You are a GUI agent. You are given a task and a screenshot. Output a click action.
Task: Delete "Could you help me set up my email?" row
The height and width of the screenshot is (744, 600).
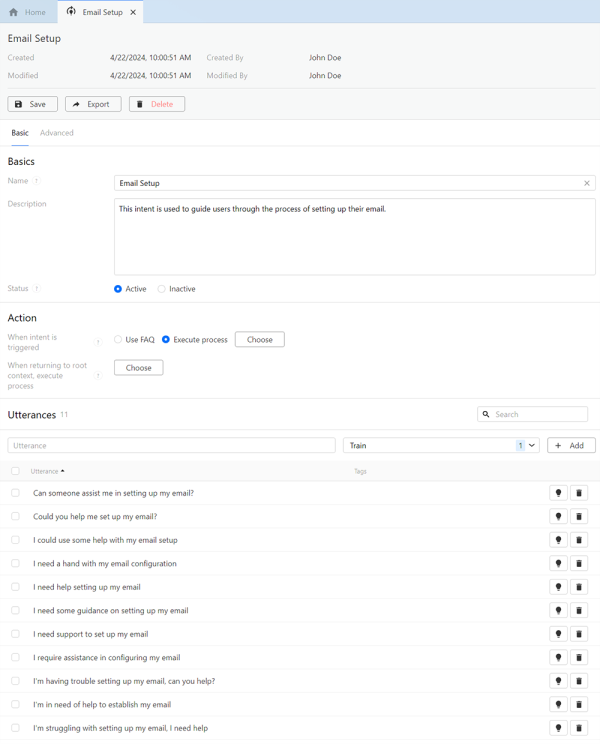click(579, 516)
